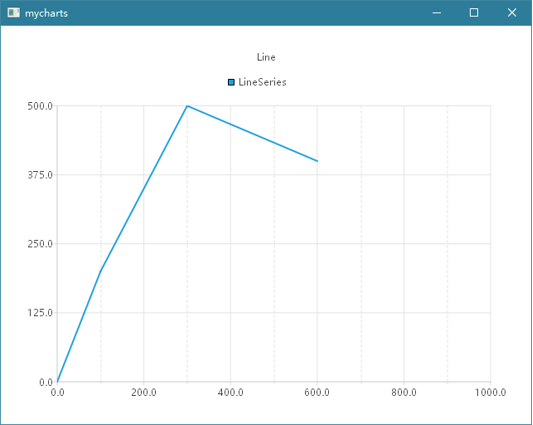Click the y-axis label 0.0

point(46,382)
